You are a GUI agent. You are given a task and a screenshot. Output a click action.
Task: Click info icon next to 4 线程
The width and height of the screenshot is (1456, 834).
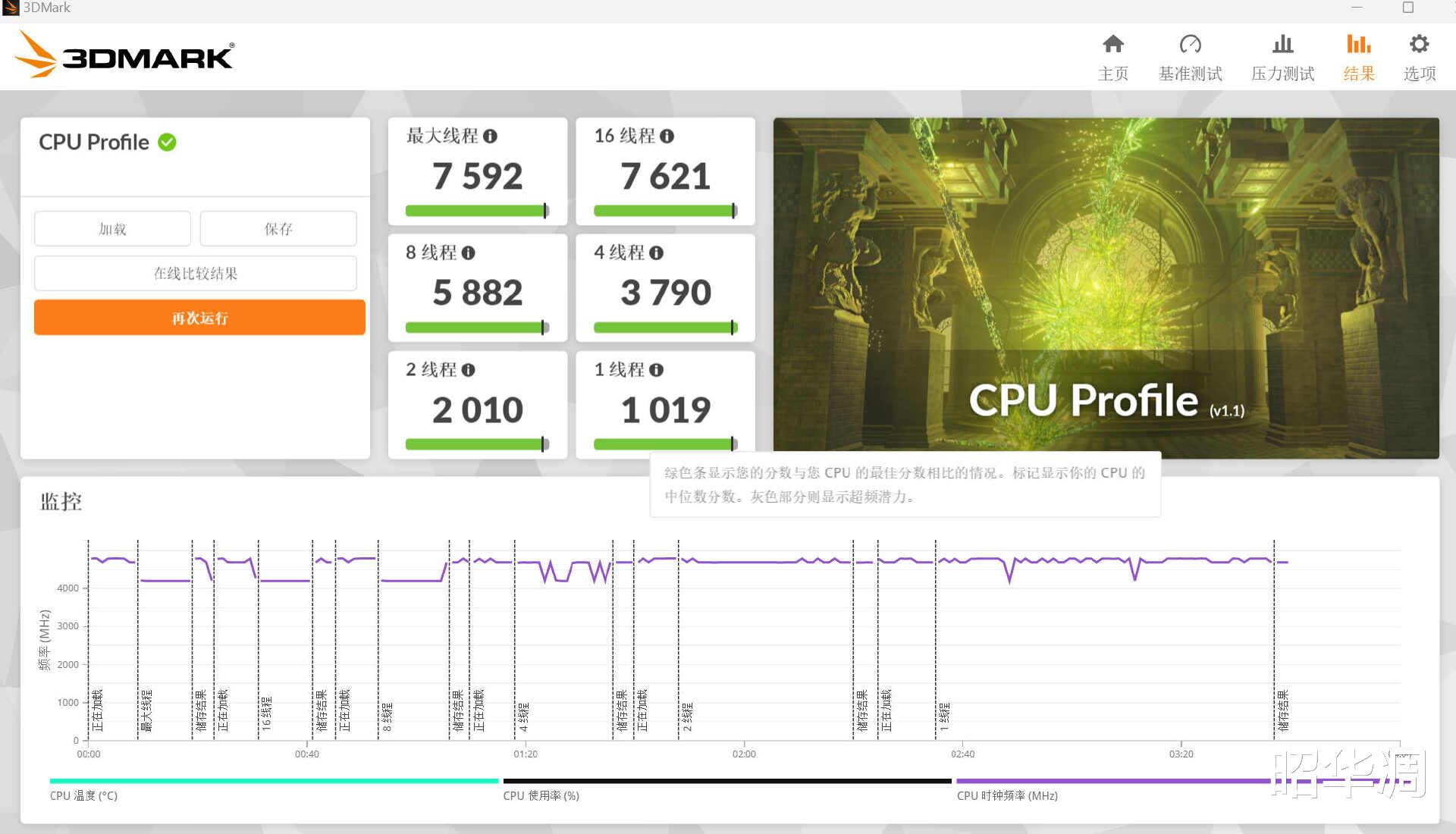(656, 253)
